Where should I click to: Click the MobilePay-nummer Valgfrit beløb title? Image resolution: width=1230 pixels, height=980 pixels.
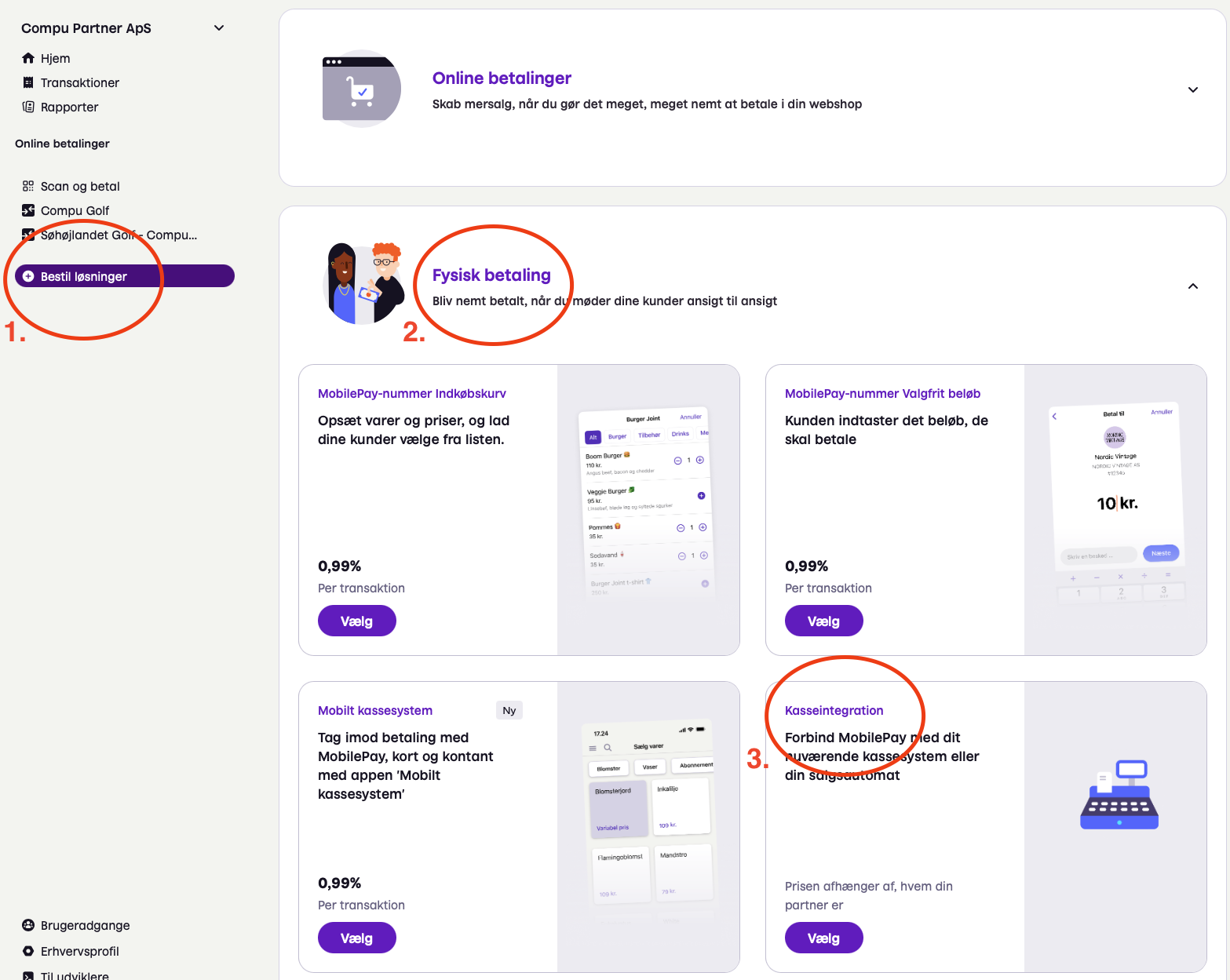pyautogui.click(x=882, y=394)
